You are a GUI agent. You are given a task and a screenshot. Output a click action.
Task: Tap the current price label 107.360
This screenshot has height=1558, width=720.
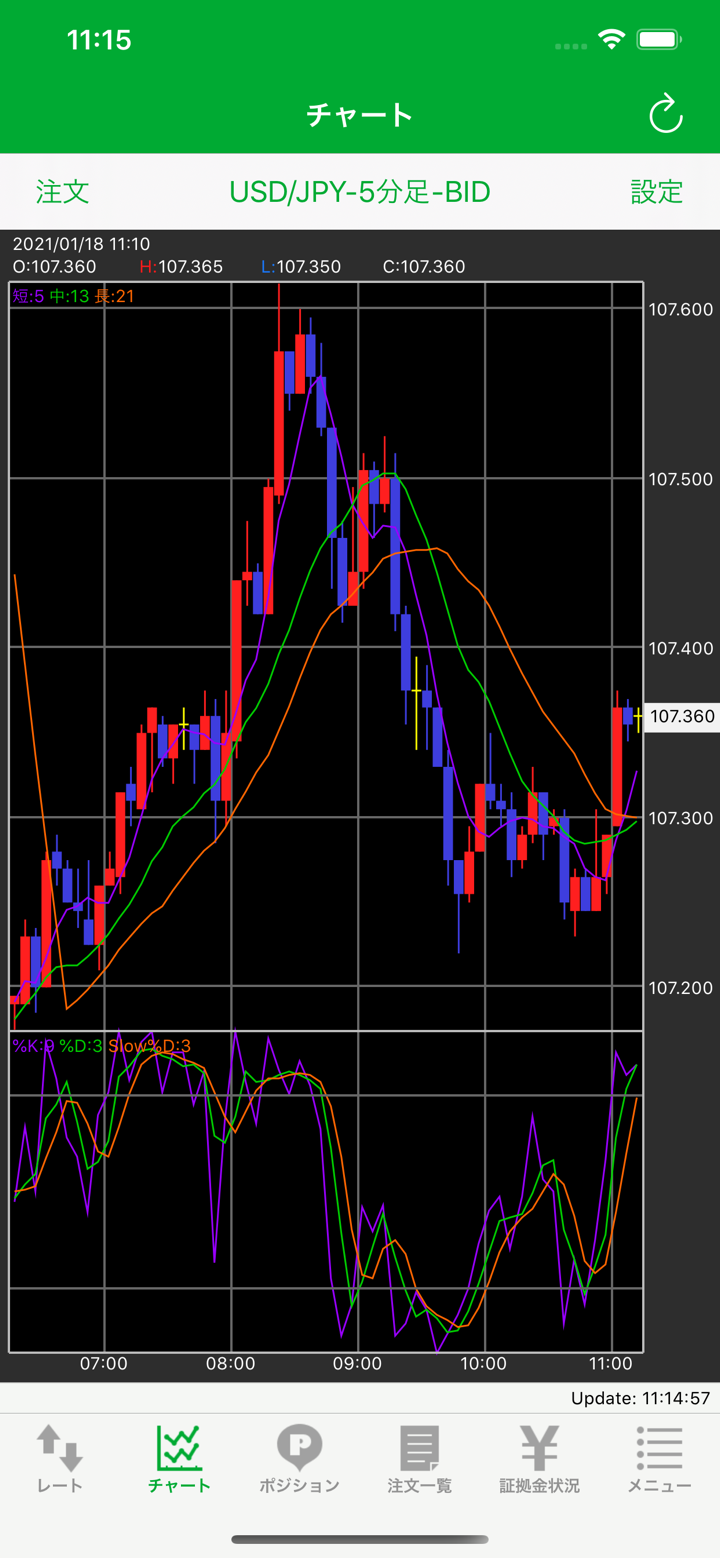(x=681, y=716)
